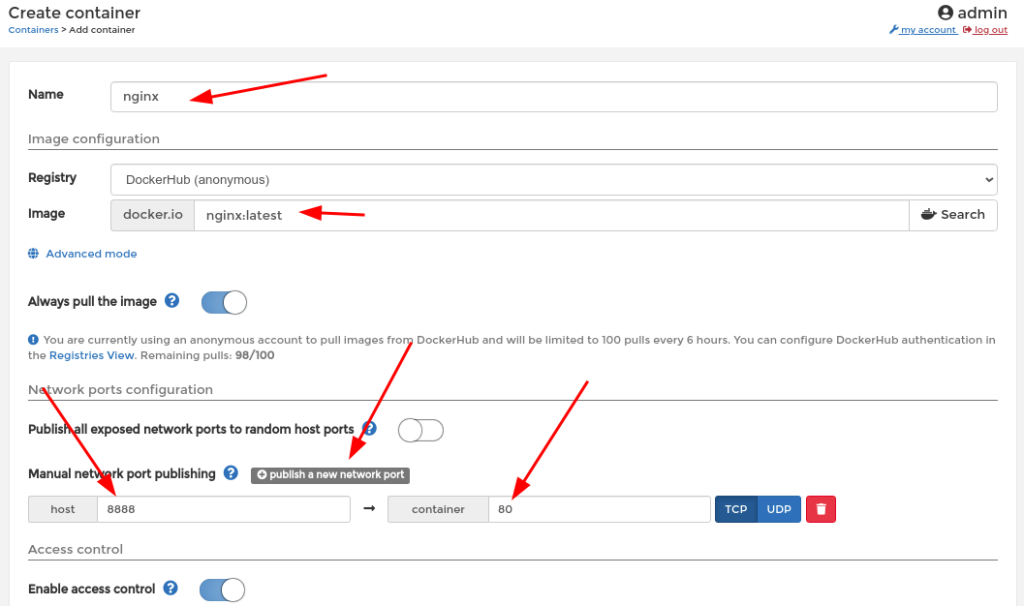Enable publish all exposed ports to random host ports
Image resolution: width=1024 pixels, height=606 pixels.
pos(420,430)
